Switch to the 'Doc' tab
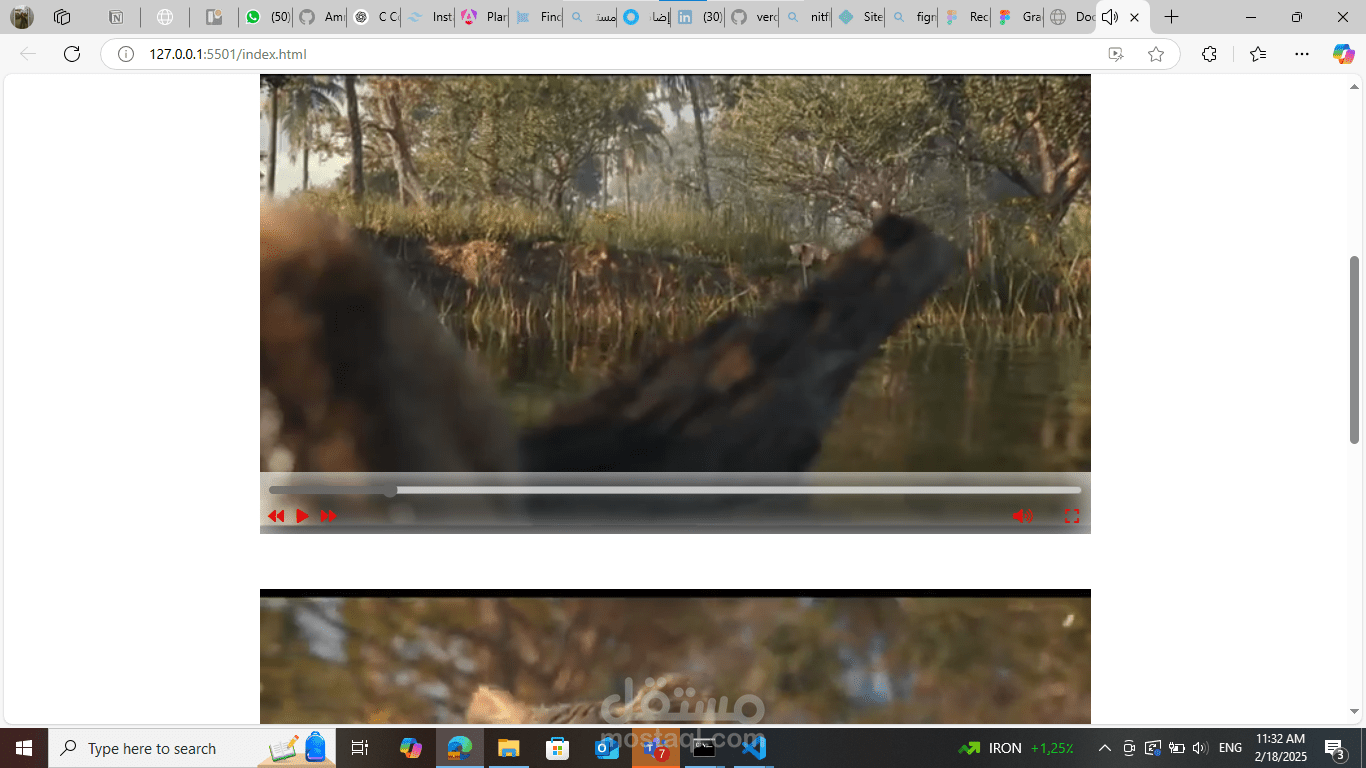Screen dimensions: 1366x768 pyautogui.click(x=1072, y=17)
